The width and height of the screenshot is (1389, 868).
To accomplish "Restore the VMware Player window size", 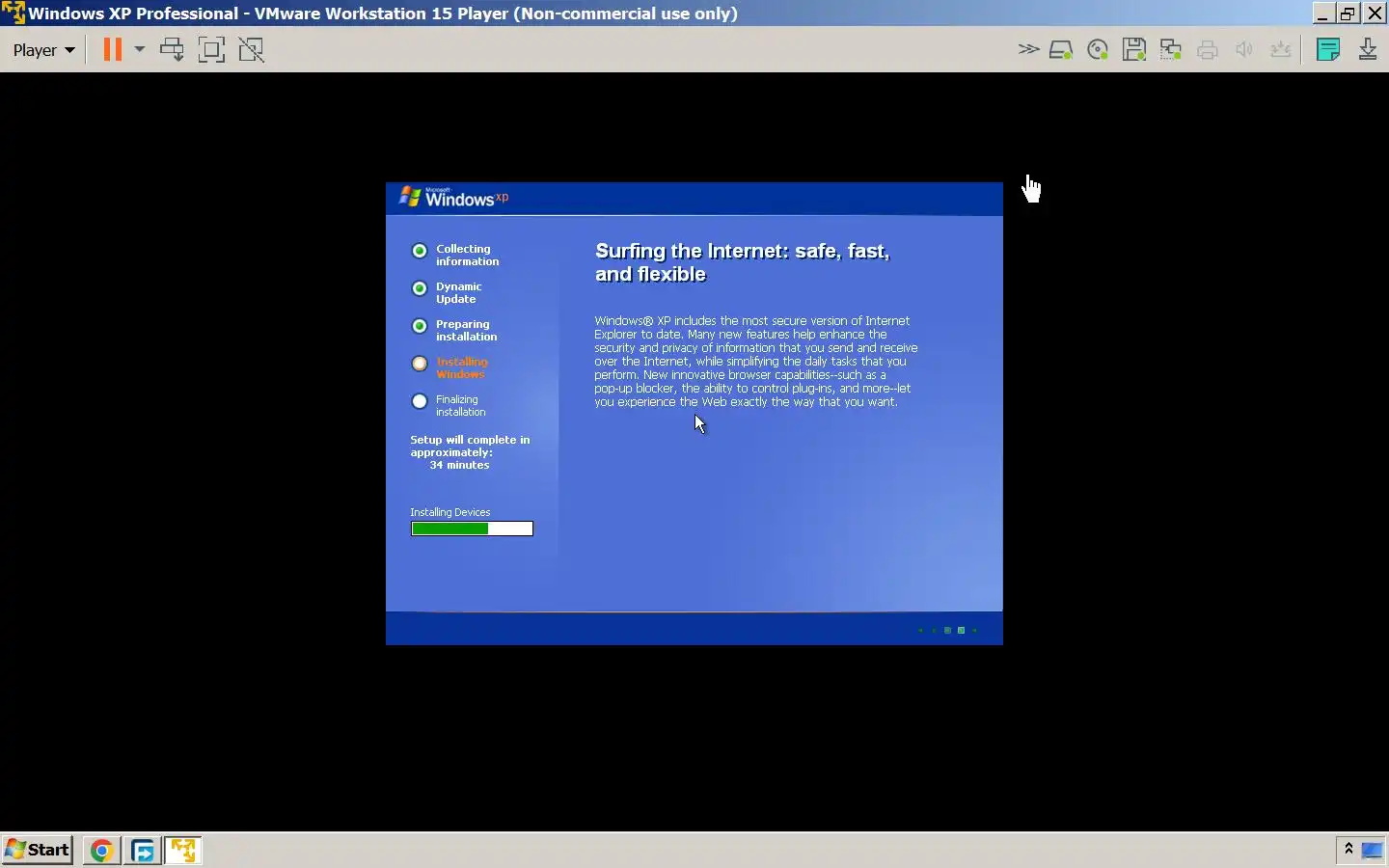I will tap(1348, 13).
